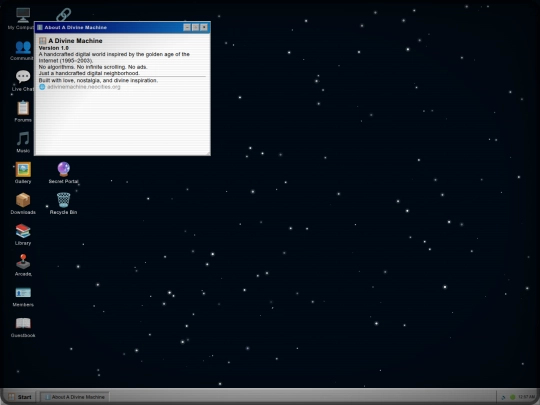The width and height of the screenshot is (540, 405).
Task: Click the Start button on taskbar
Action: pos(20,397)
